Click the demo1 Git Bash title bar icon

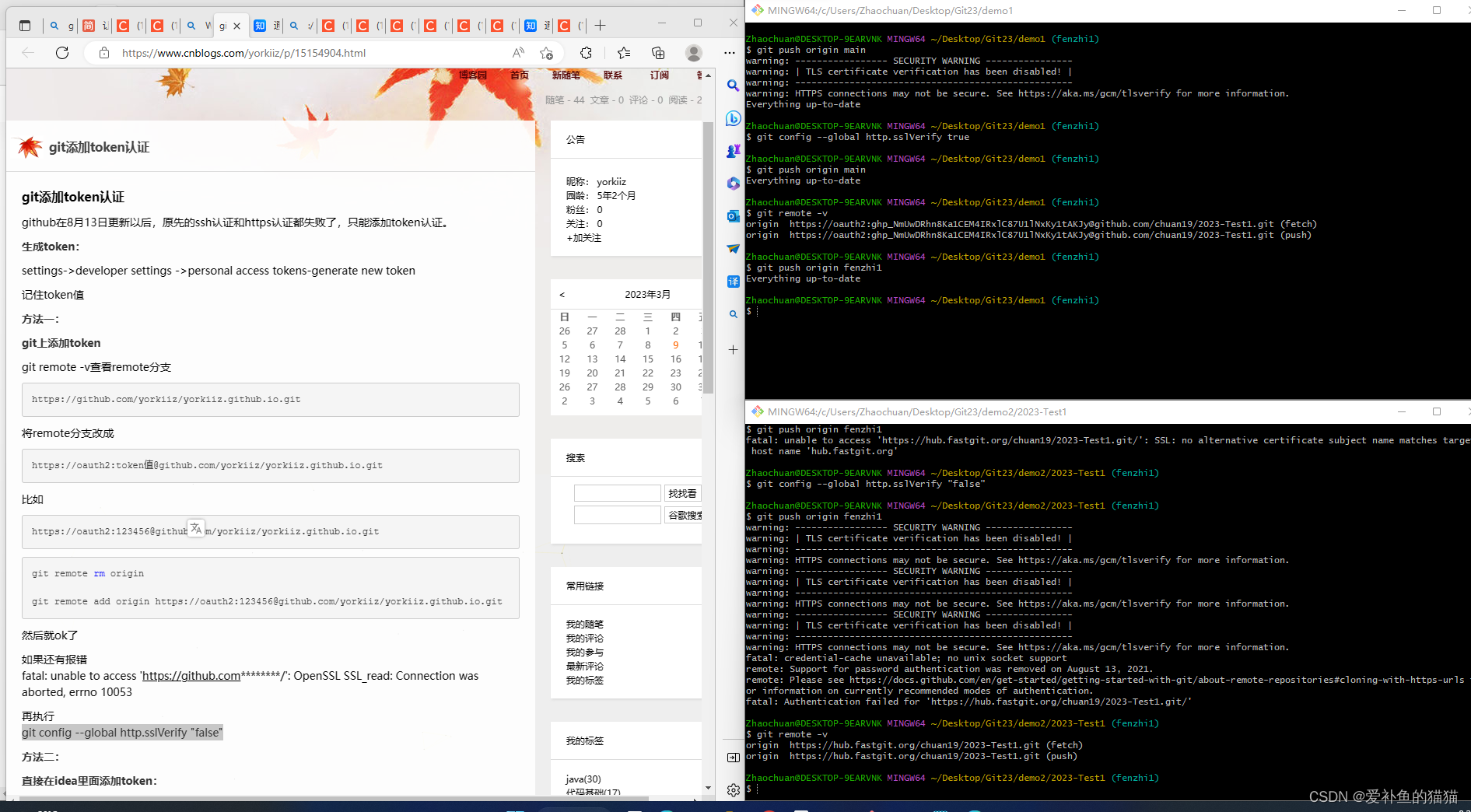coord(757,10)
